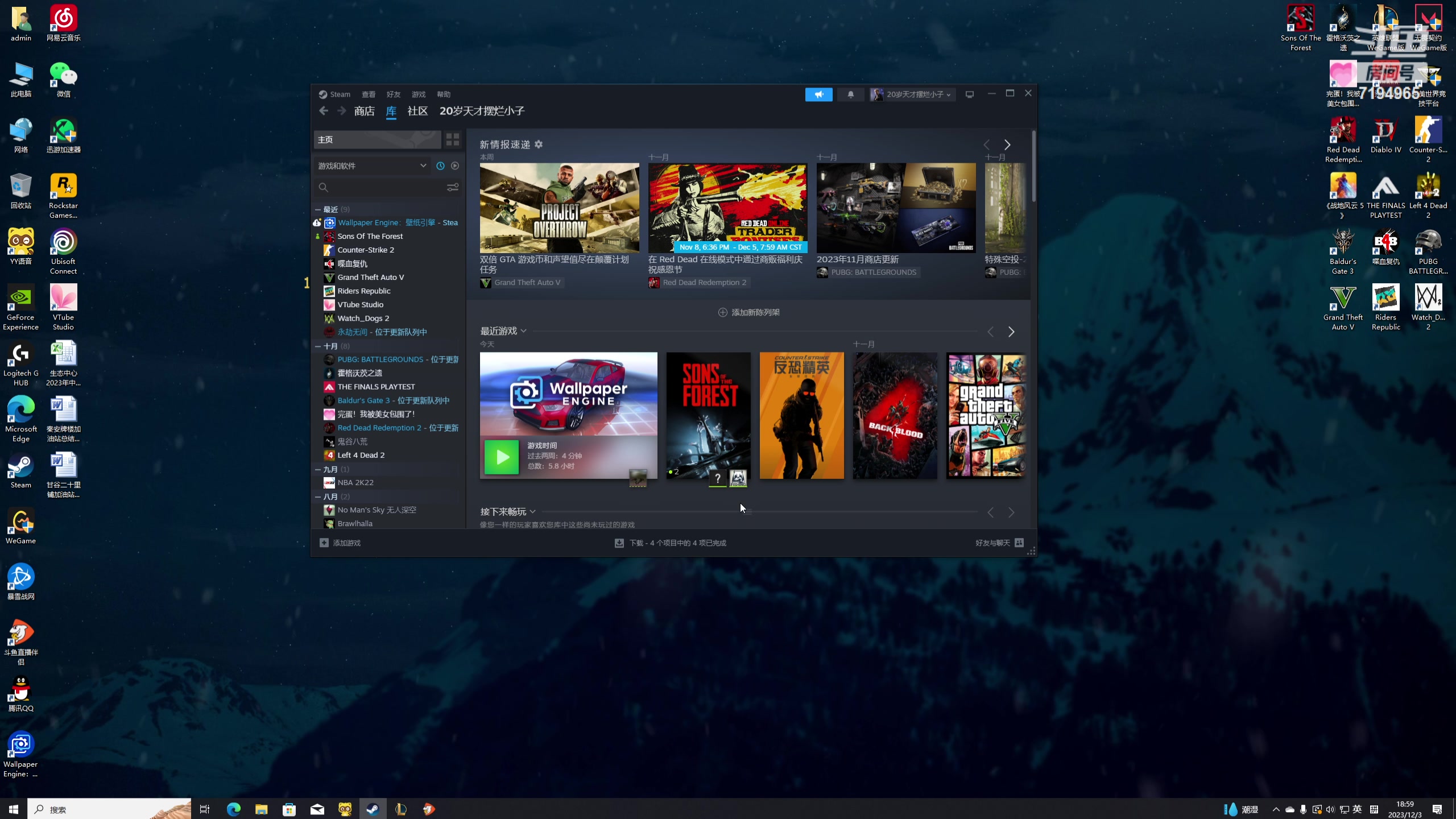
Task: Click the library search field
Action: coord(381,187)
